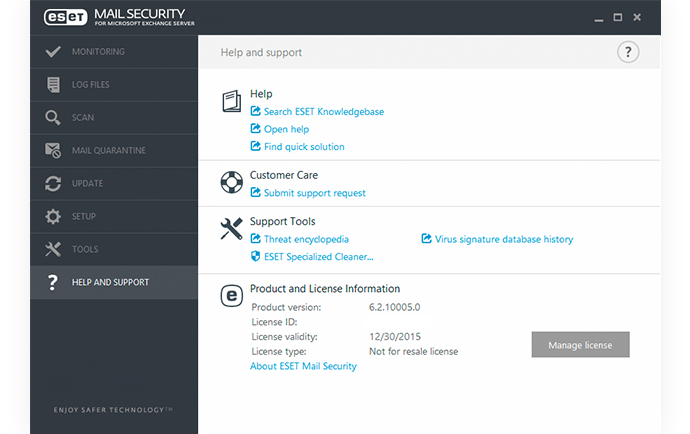Click the Tools wrench icon in sidebar
690x434 pixels.
pos(53,249)
